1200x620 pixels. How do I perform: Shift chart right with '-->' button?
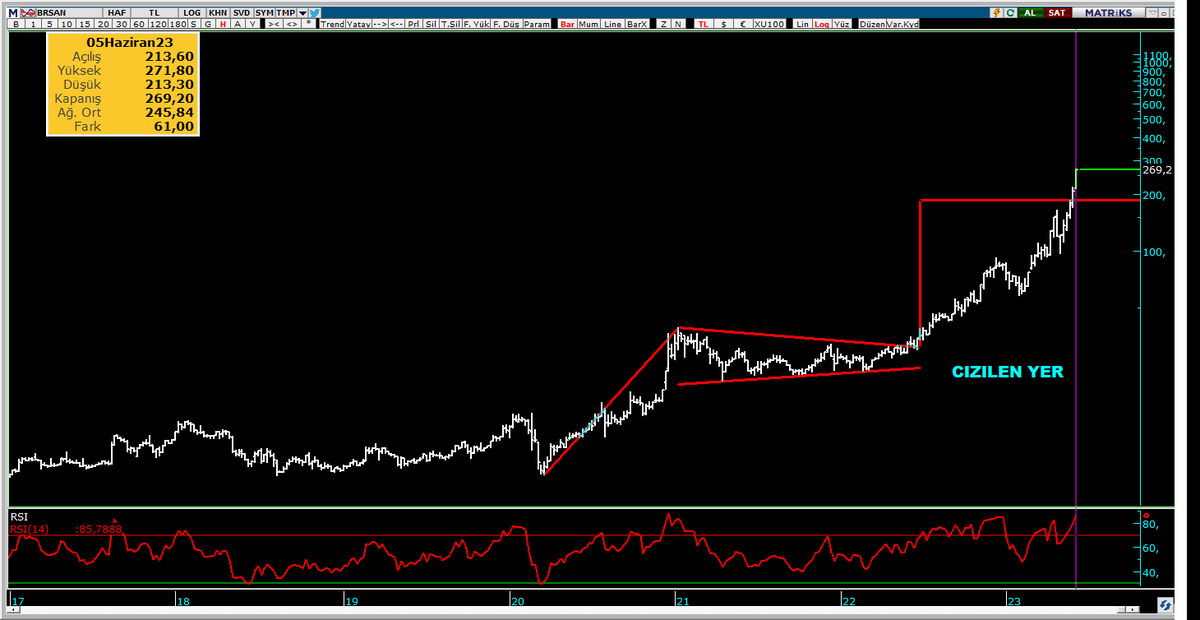pos(379,24)
